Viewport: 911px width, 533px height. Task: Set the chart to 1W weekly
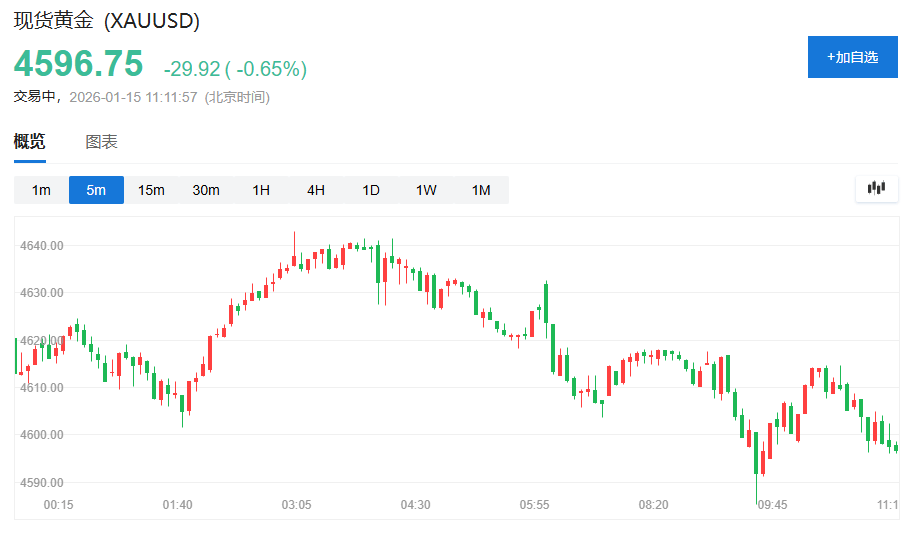[x=426, y=190]
